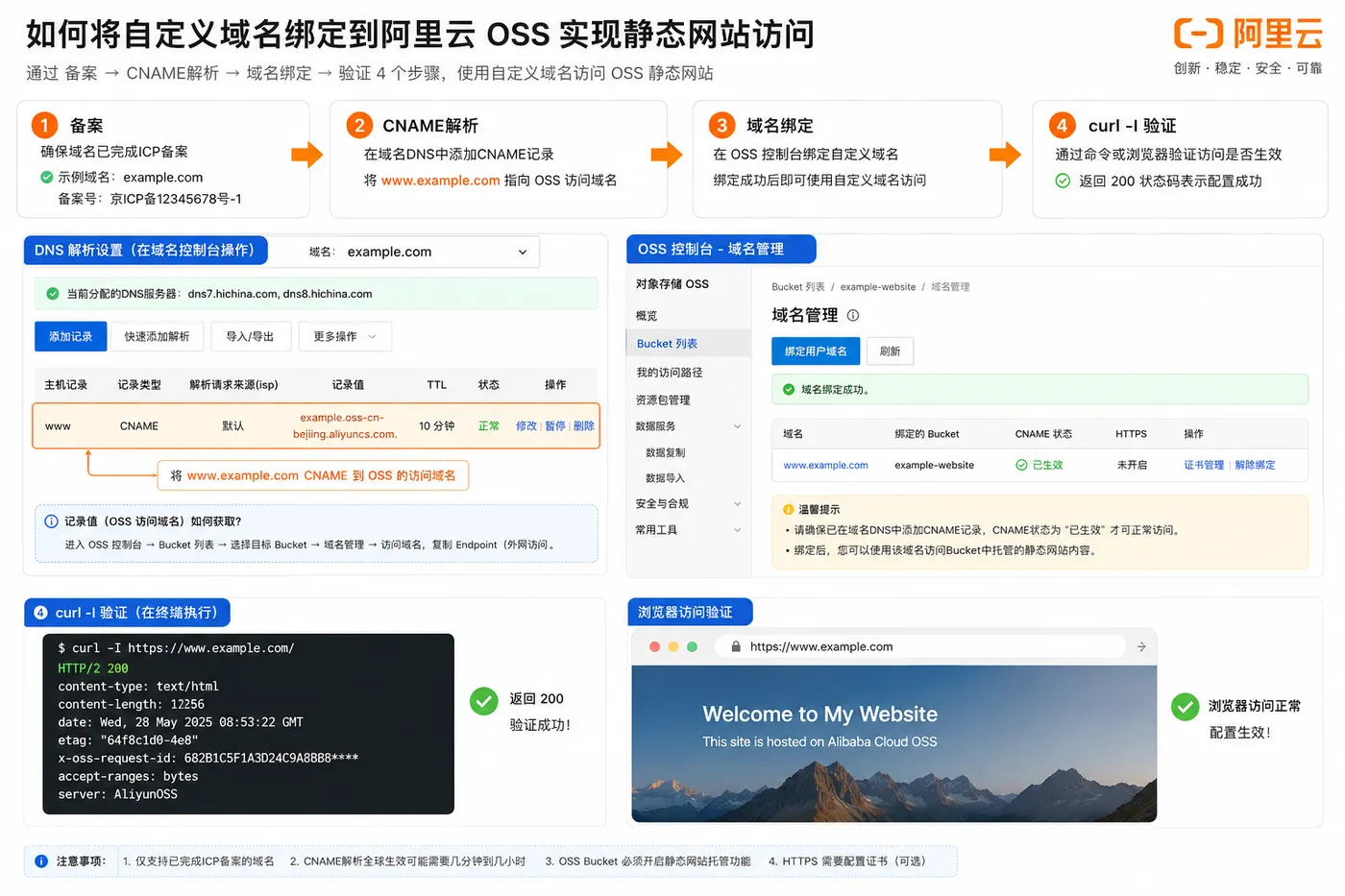Click the green check beside 当前分配的DNS服务器
1345x896 pixels.
coord(53,294)
